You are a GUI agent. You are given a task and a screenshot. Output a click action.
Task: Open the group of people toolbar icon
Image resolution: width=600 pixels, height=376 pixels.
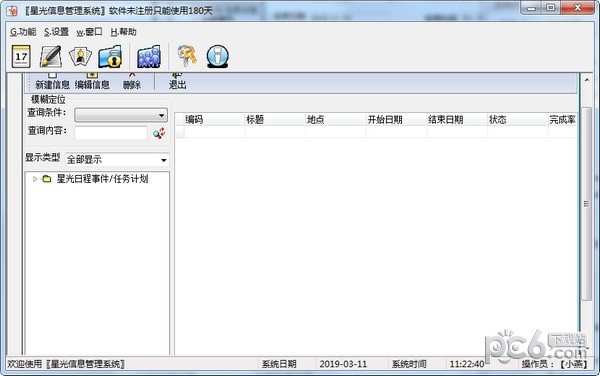coord(149,57)
